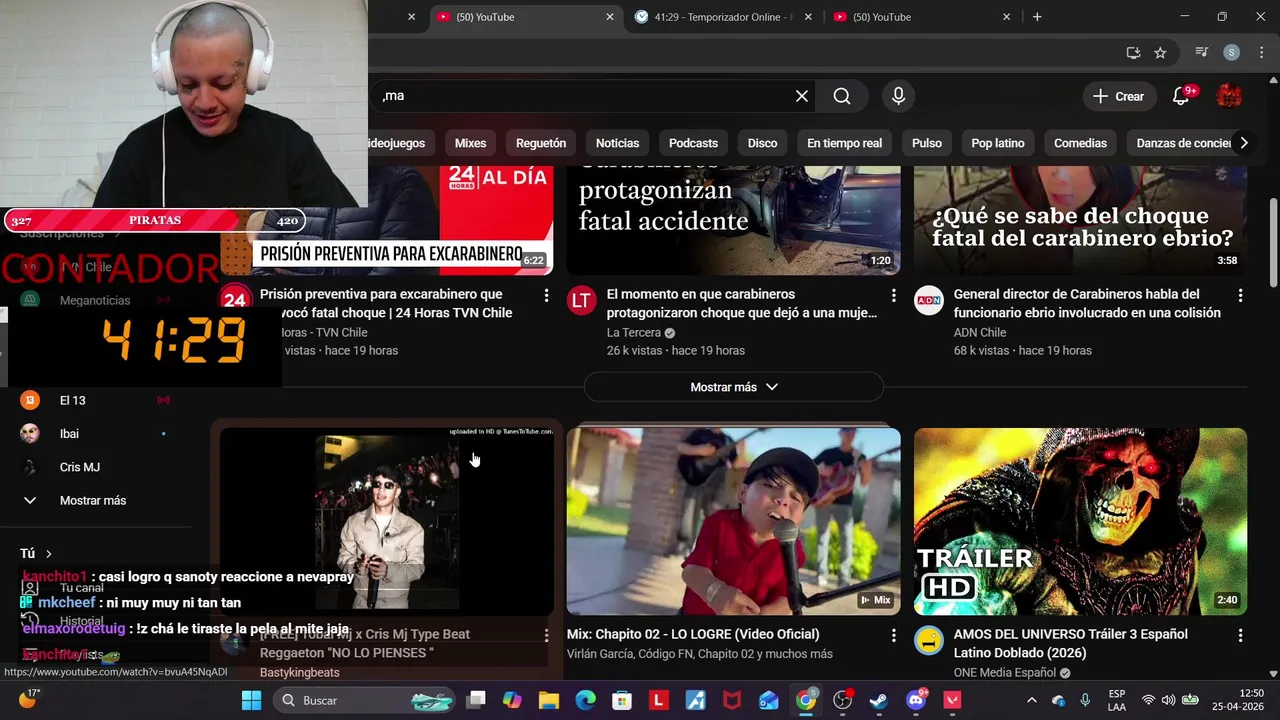The image size is (1280, 720).
Task: Play Chapito 02 LO LOGRE thumbnail
Action: (733, 521)
